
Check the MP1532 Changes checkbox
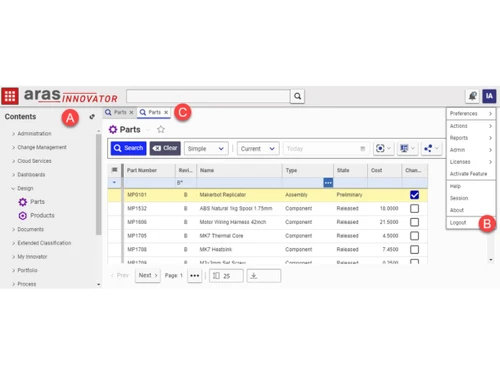pyautogui.click(x=414, y=209)
